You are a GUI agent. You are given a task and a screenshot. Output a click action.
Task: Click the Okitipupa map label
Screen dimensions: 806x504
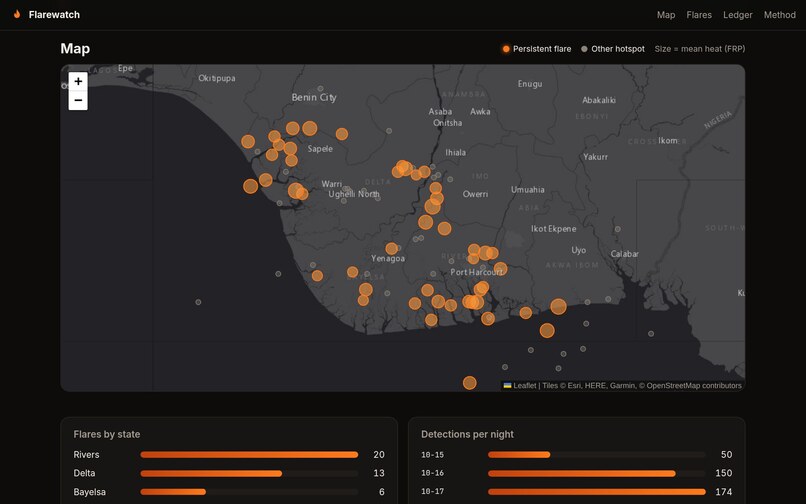click(x=217, y=78)
